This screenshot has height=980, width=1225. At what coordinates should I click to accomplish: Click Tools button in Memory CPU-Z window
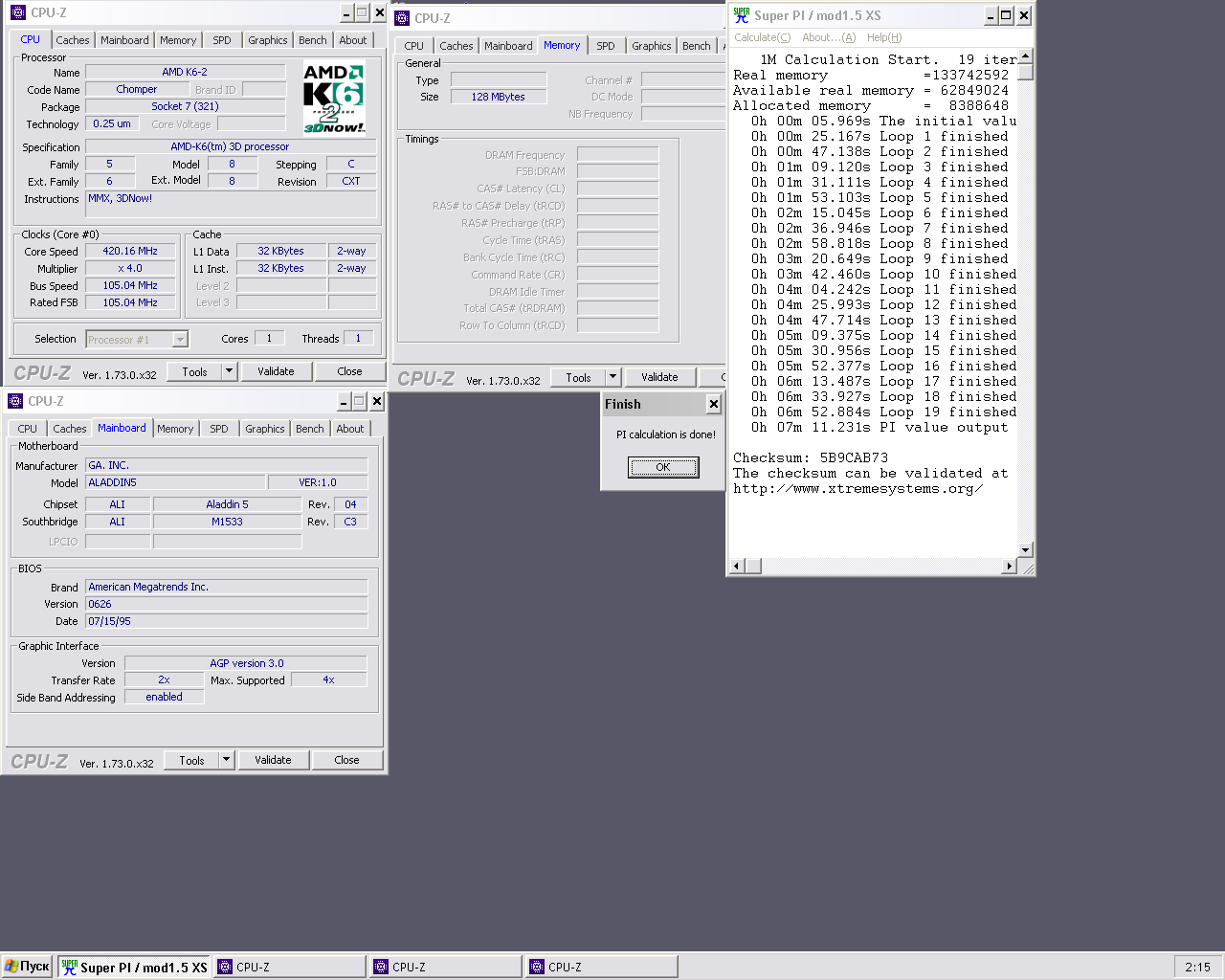click(x=579, y=377)
